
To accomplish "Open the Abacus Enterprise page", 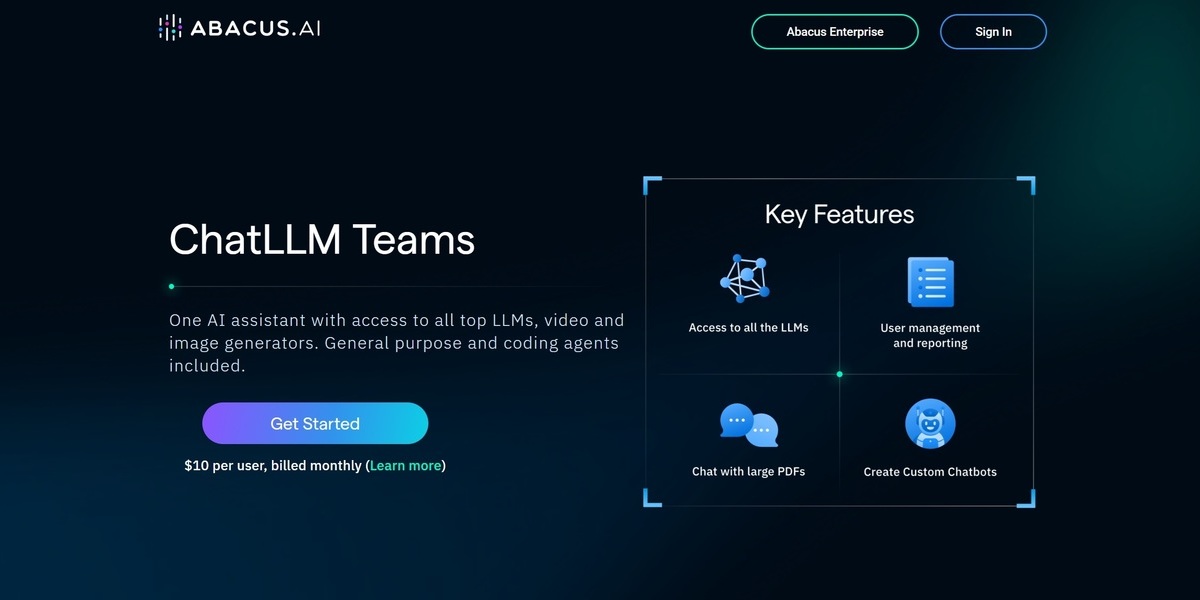I will [834, 32].
